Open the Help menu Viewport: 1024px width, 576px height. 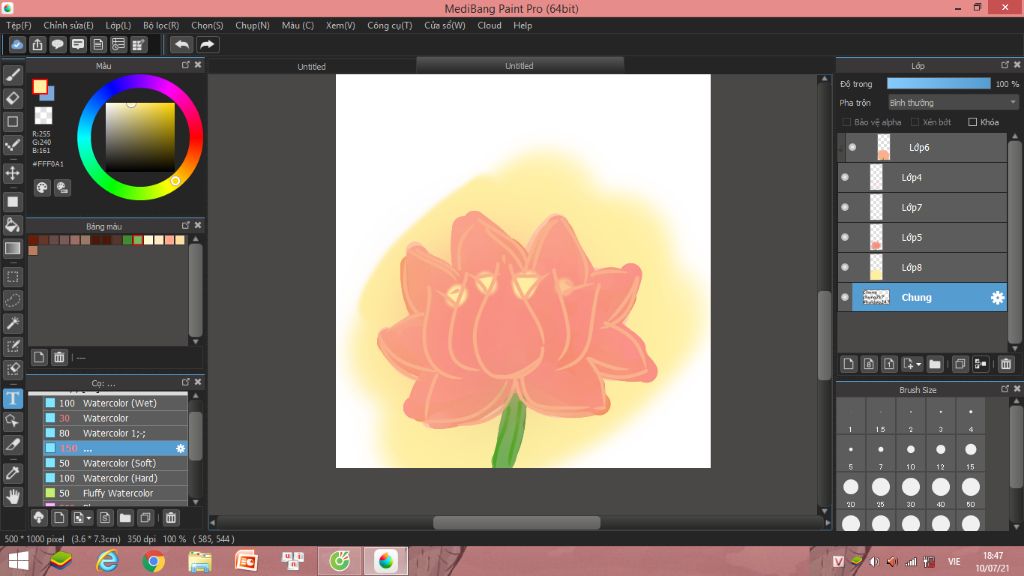click(522, 25)
